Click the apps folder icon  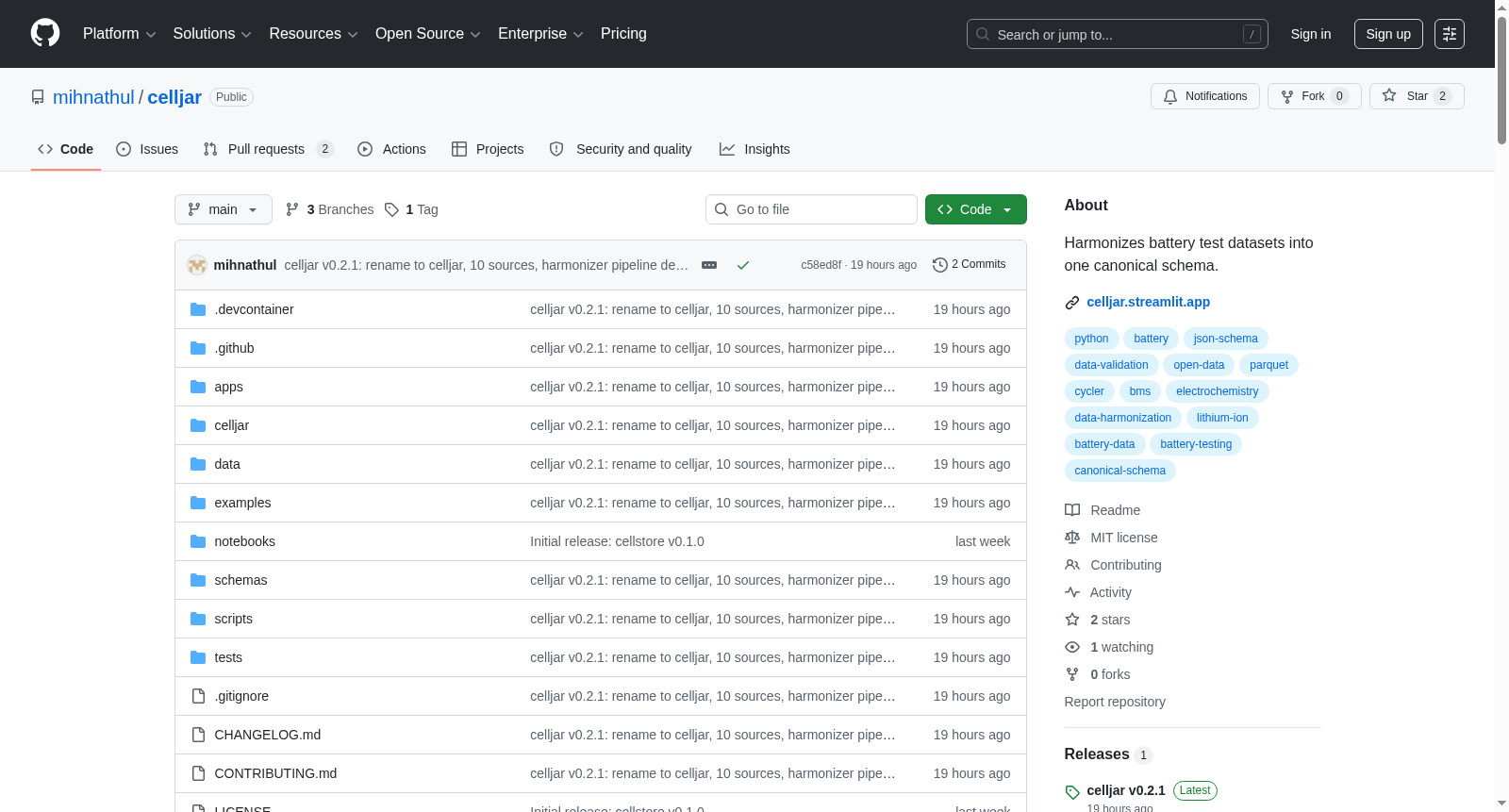(x=198, y=387)
